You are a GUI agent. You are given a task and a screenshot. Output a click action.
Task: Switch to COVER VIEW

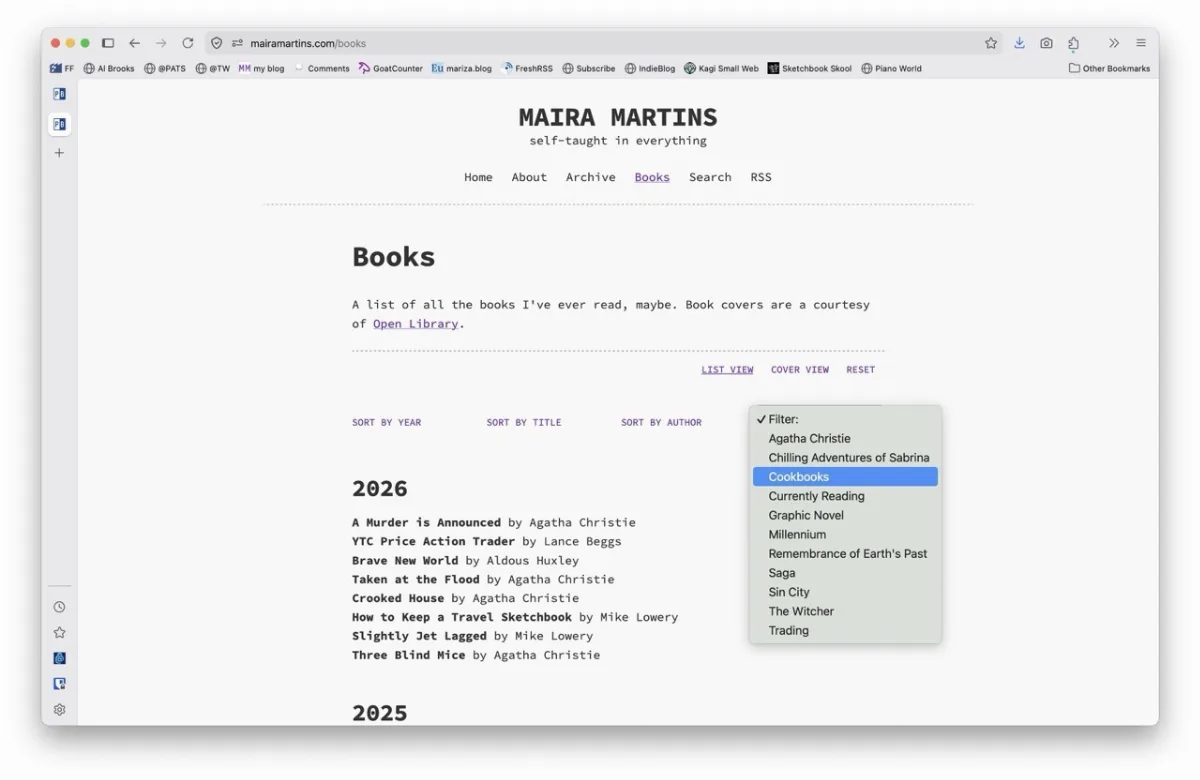[800, 370]
